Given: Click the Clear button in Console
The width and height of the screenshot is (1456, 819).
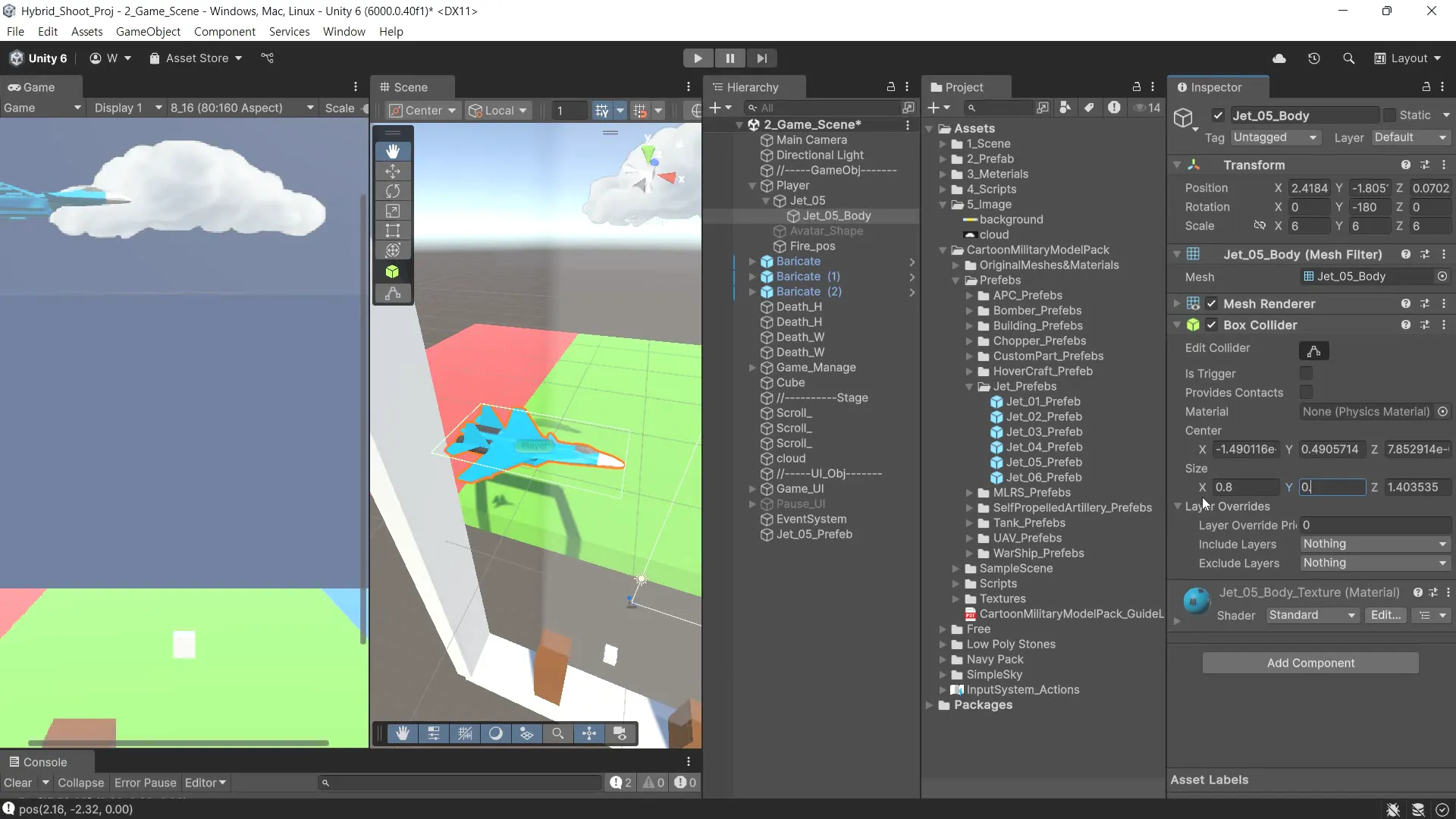Looking at the screenshot, I should tap(17, 783).
